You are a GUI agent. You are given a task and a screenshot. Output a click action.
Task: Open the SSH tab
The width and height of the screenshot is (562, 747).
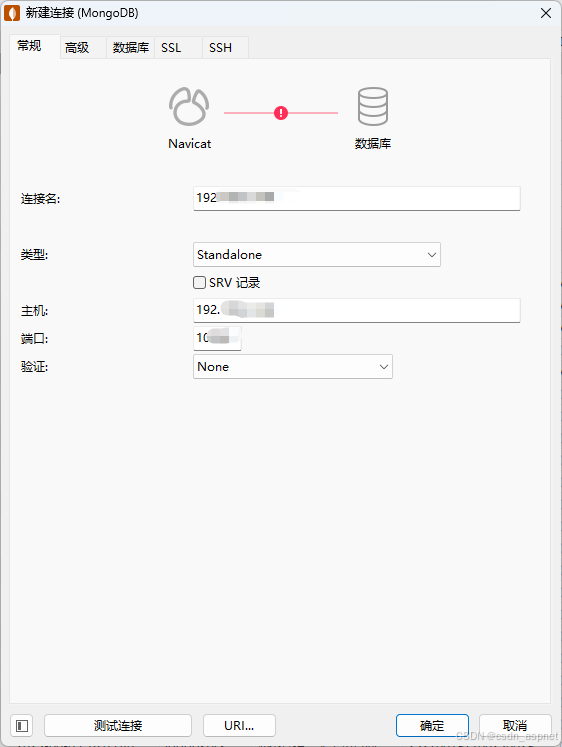click(x=225, y=48)
